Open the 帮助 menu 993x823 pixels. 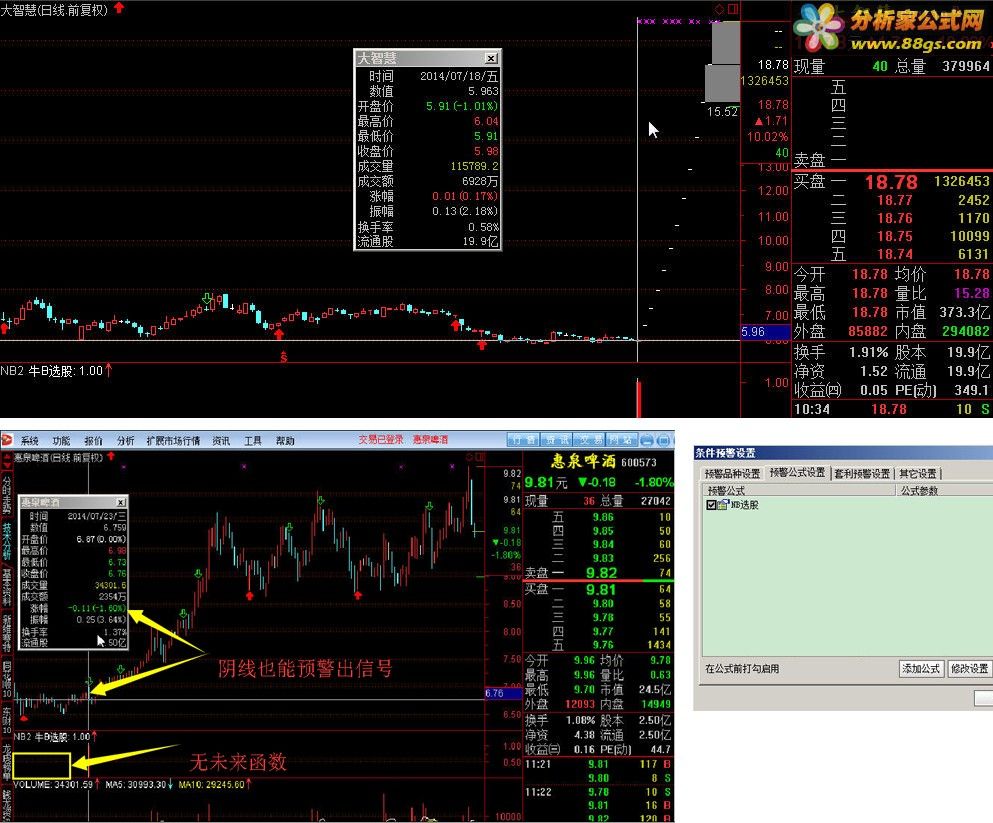coord(285,441)
